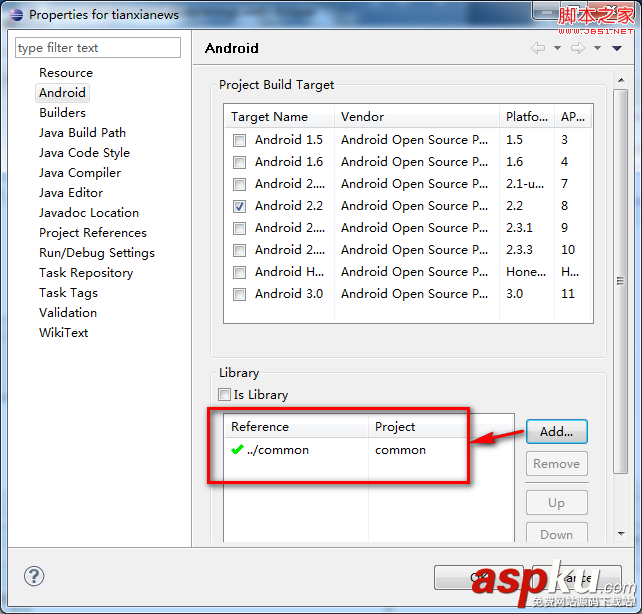Image resolution: width=642 pixels, height=614 pixels.
Task: Click the Platform column header
Action: (527, 117)
